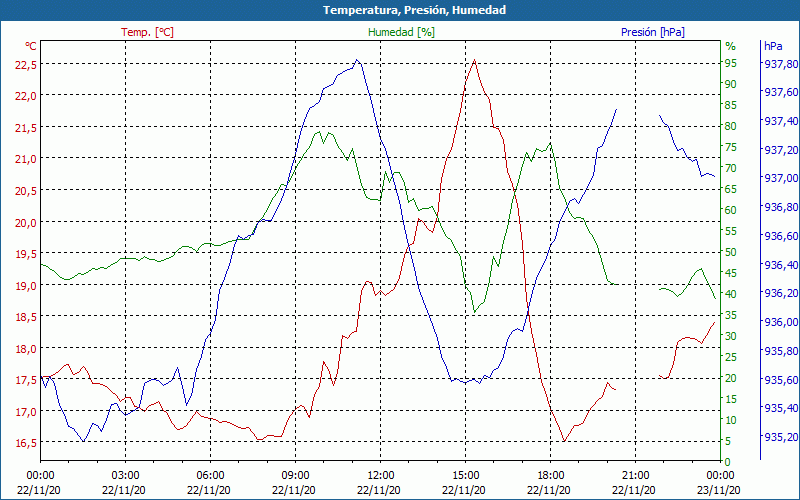
Task: Click the 12:00 time axis label
Action: pos(380,474)
